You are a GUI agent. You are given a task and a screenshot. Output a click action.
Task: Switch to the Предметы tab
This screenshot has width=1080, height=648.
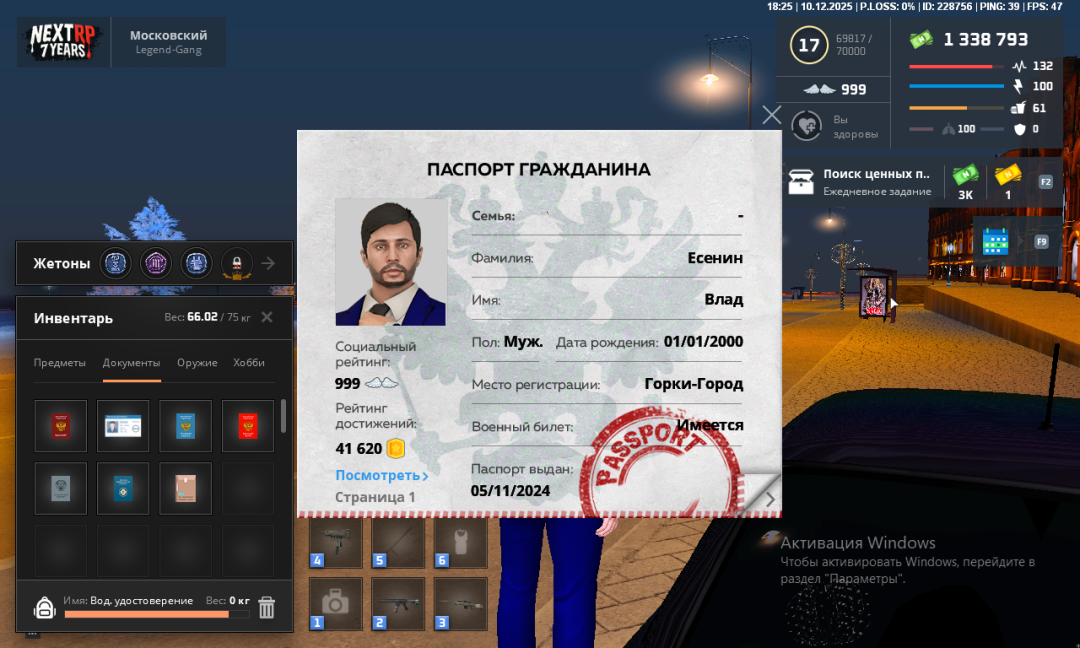[60, 363]
